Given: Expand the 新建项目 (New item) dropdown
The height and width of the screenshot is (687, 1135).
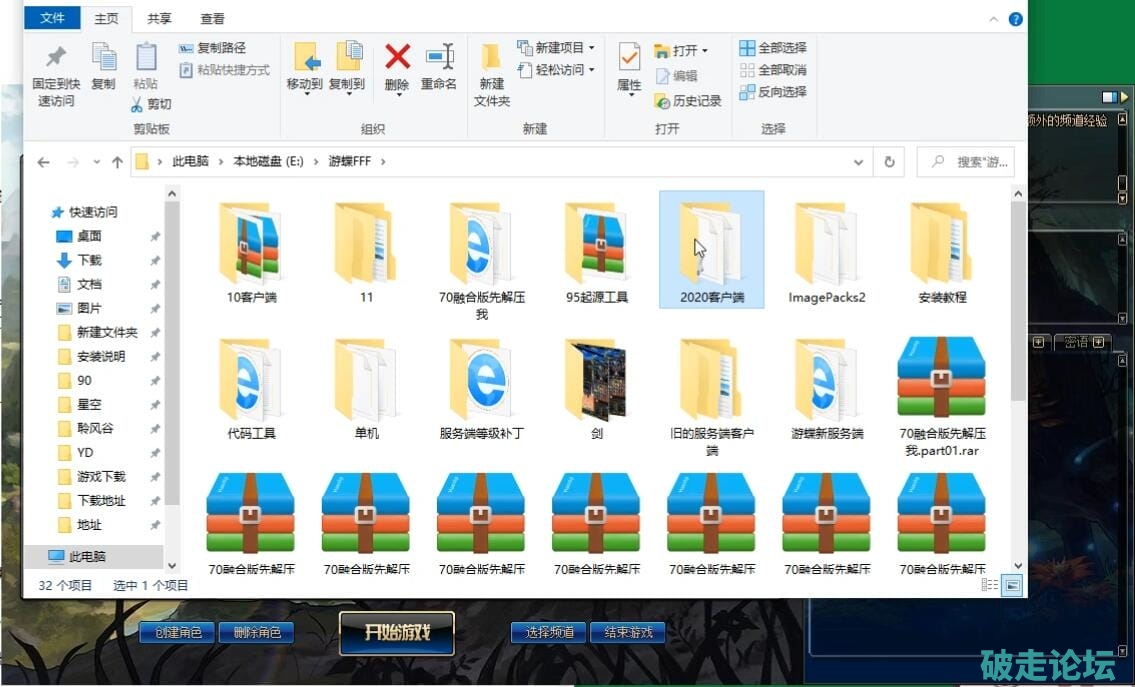Looking at the screenshot, I should coord(591,48).
